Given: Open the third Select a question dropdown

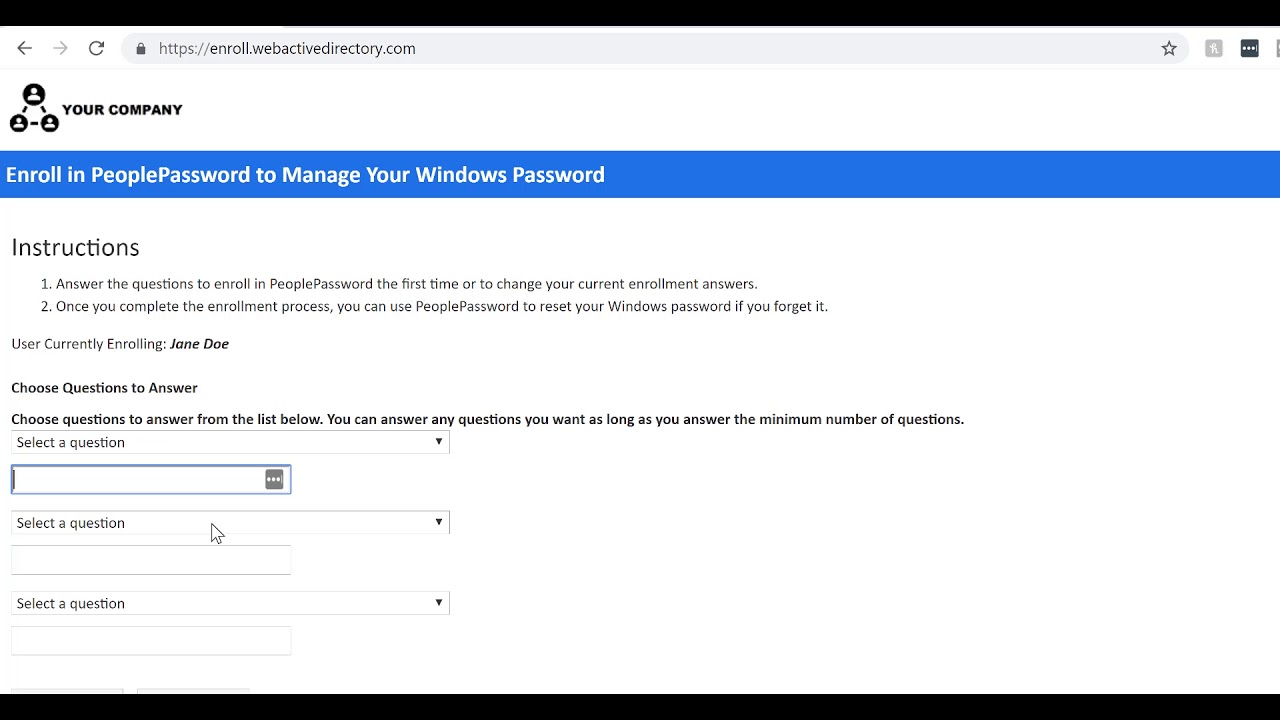Looking at the screenshot, I should click(230, 603).
